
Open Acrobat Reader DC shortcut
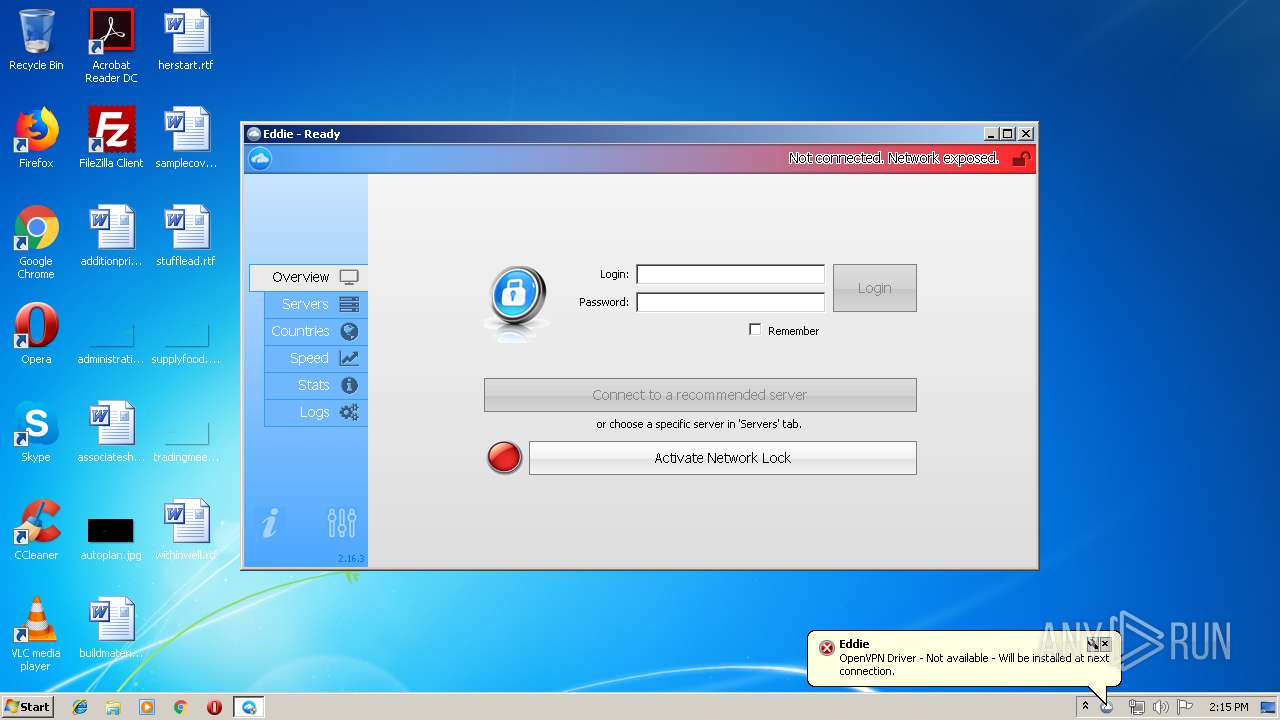pos(111,46)
